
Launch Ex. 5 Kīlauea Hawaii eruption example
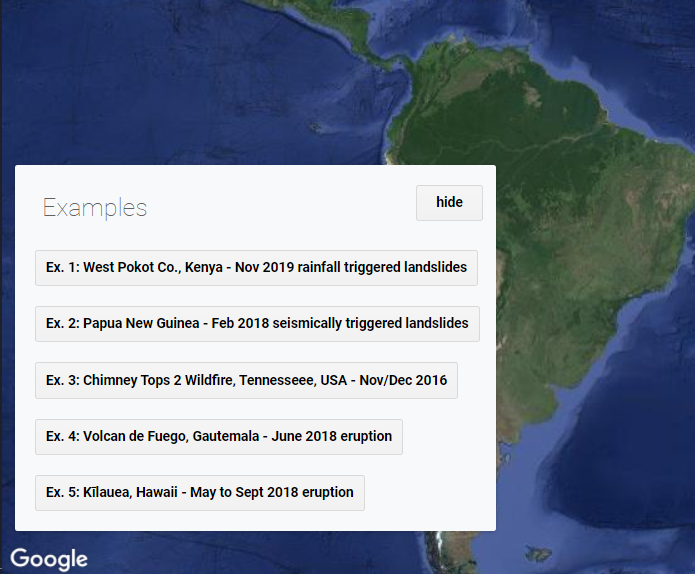199,493
